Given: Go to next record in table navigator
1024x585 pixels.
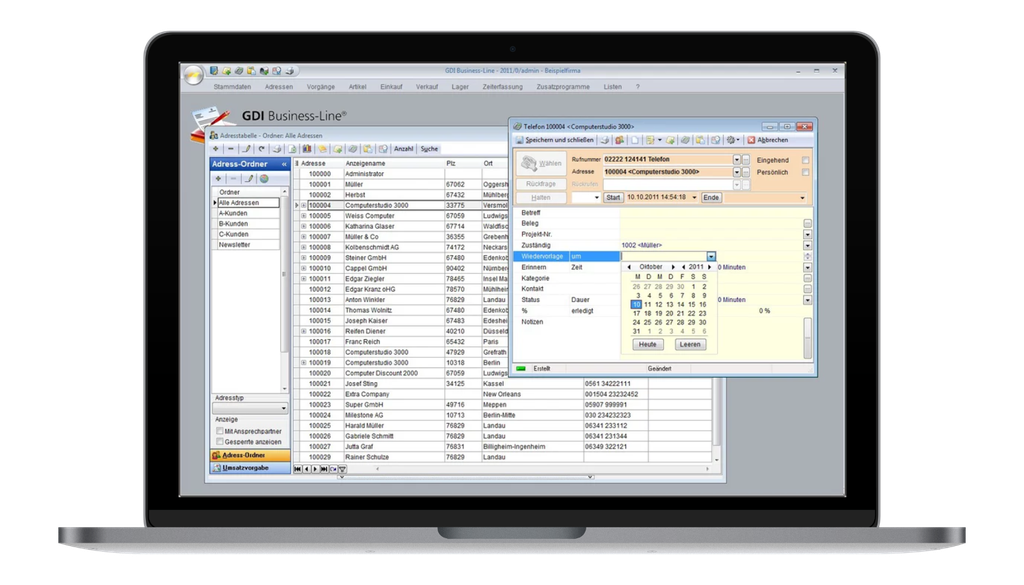Looking at the screenshot, I should pyautogui.click(x=315, y=469).
